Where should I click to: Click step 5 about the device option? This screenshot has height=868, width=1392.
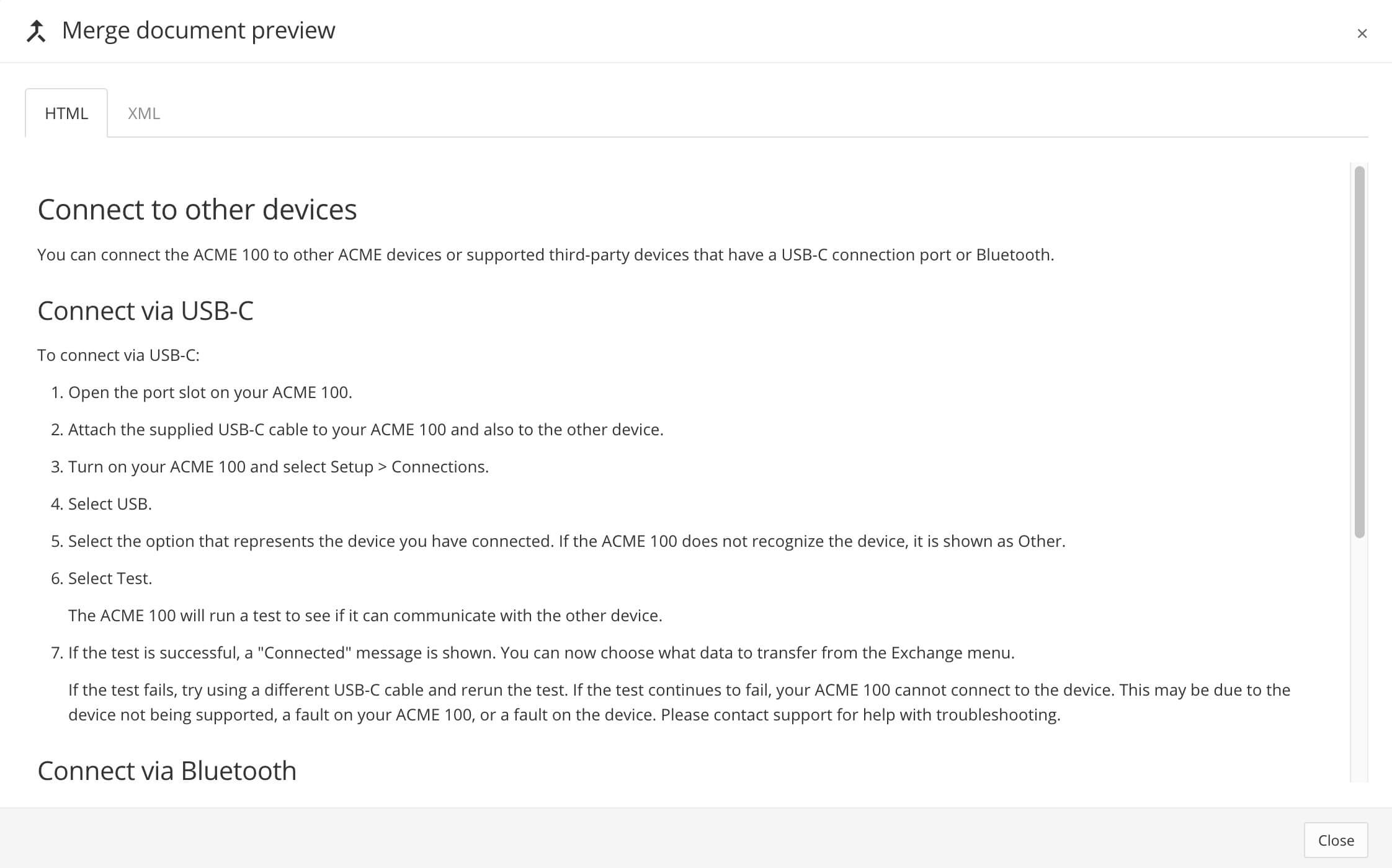pos(566,541)
